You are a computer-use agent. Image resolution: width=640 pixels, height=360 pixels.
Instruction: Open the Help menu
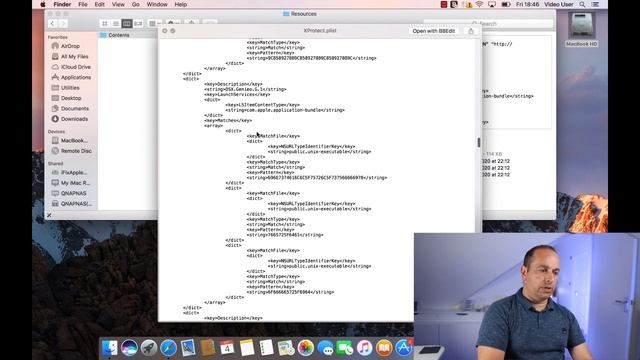[x=180, y=4]
